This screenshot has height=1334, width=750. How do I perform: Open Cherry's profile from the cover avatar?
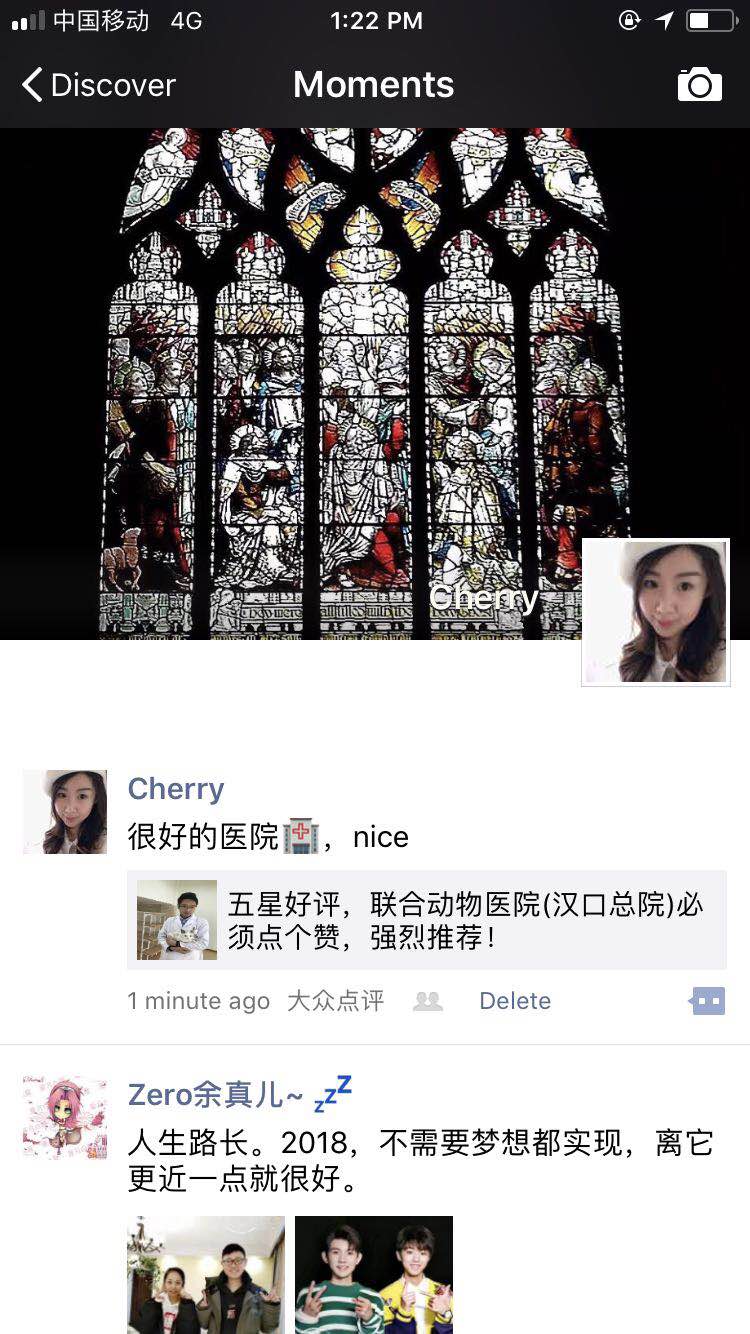point(656,612)
